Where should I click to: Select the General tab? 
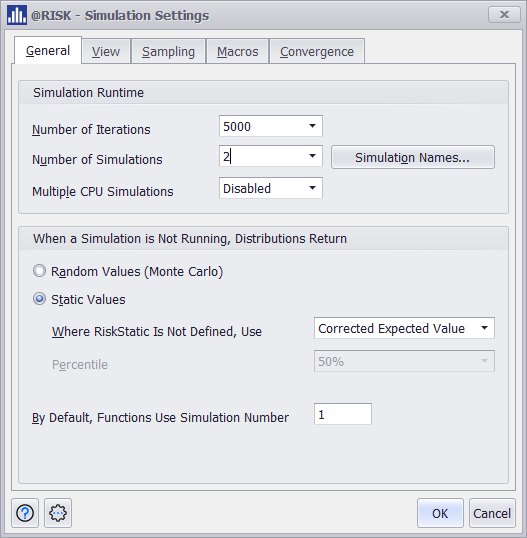(x=48, y=50)
